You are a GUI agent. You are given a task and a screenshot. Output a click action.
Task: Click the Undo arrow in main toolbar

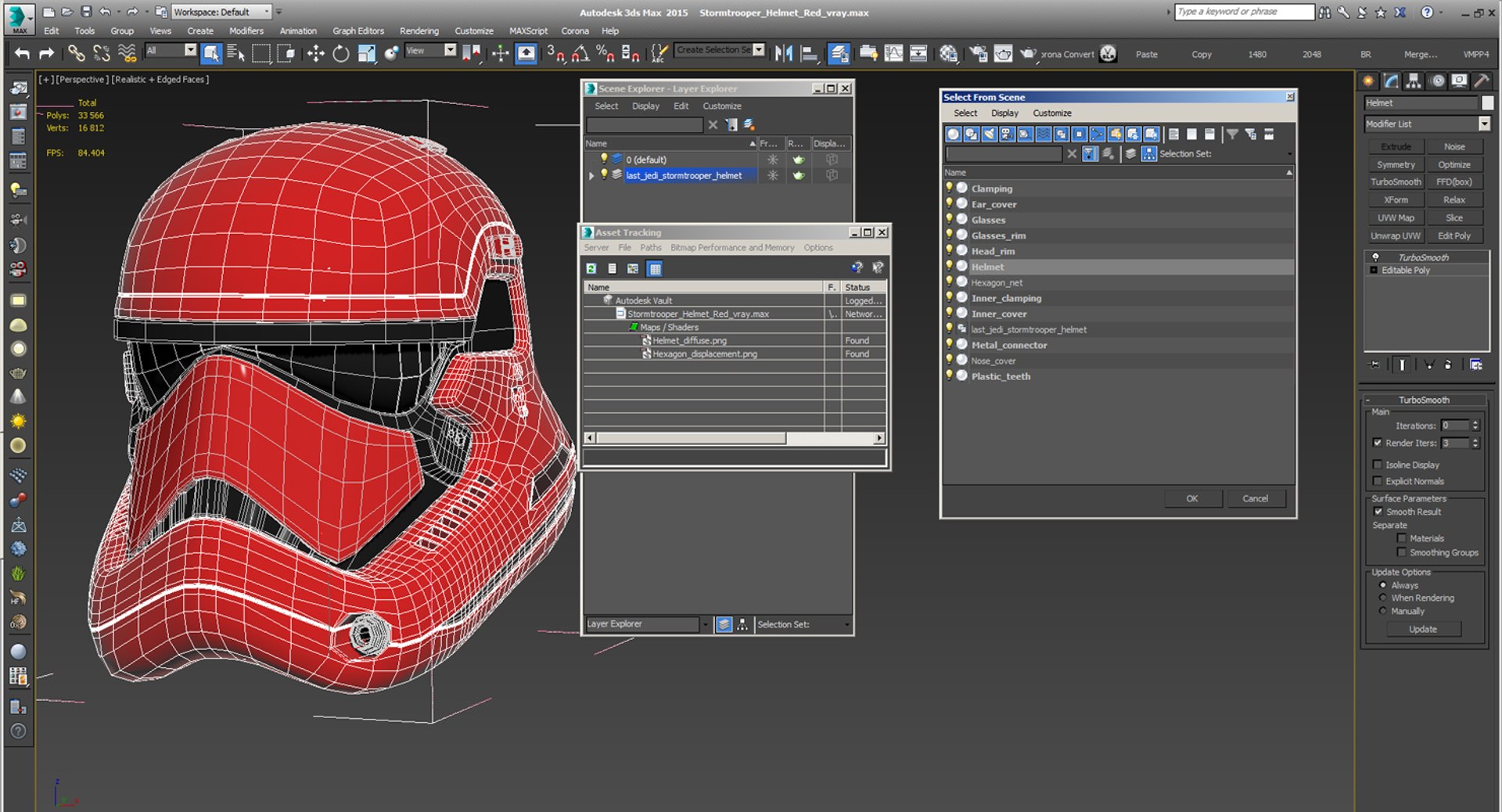(22, 53)
